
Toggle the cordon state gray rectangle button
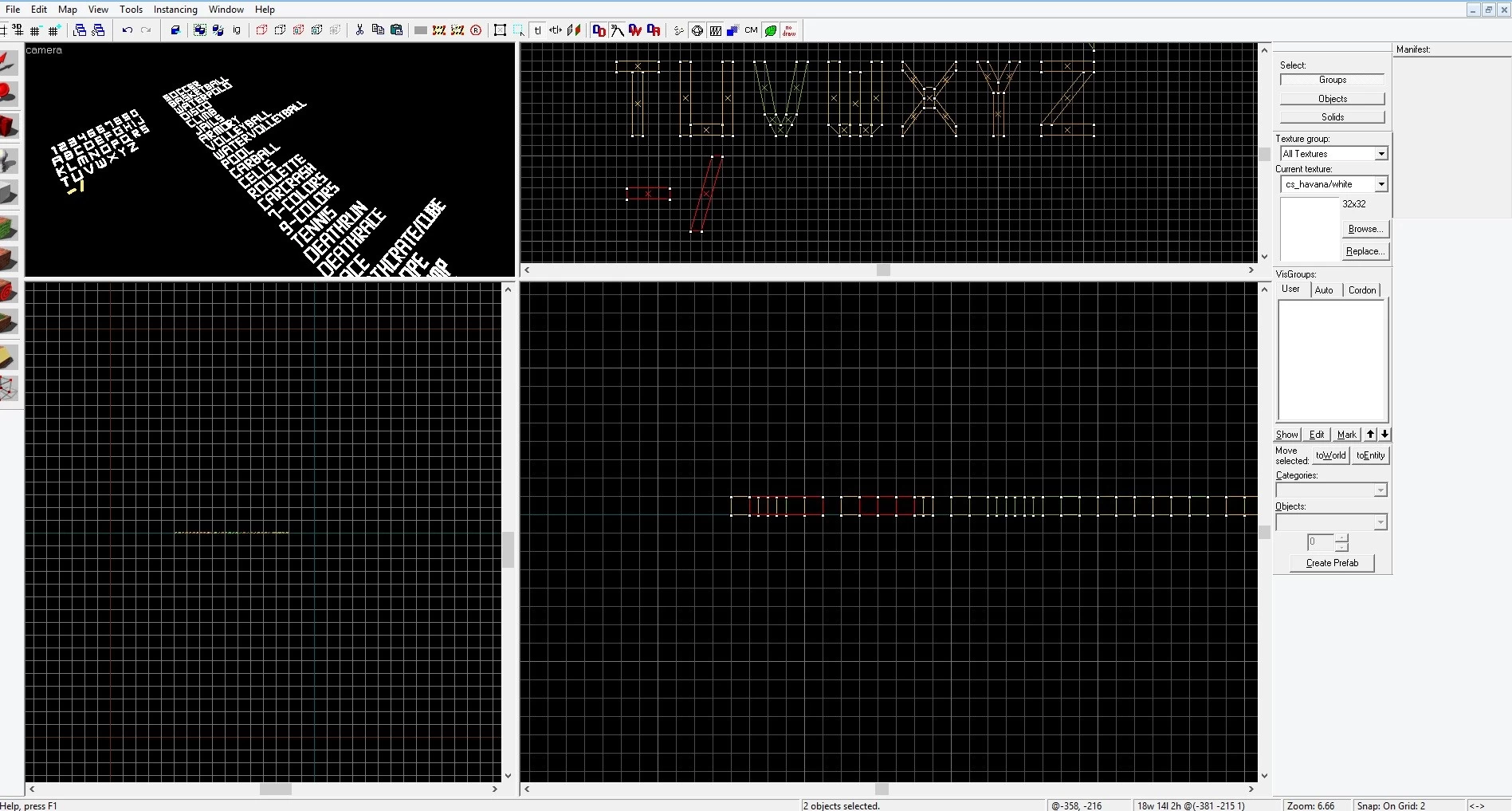[x=421, y=30]
